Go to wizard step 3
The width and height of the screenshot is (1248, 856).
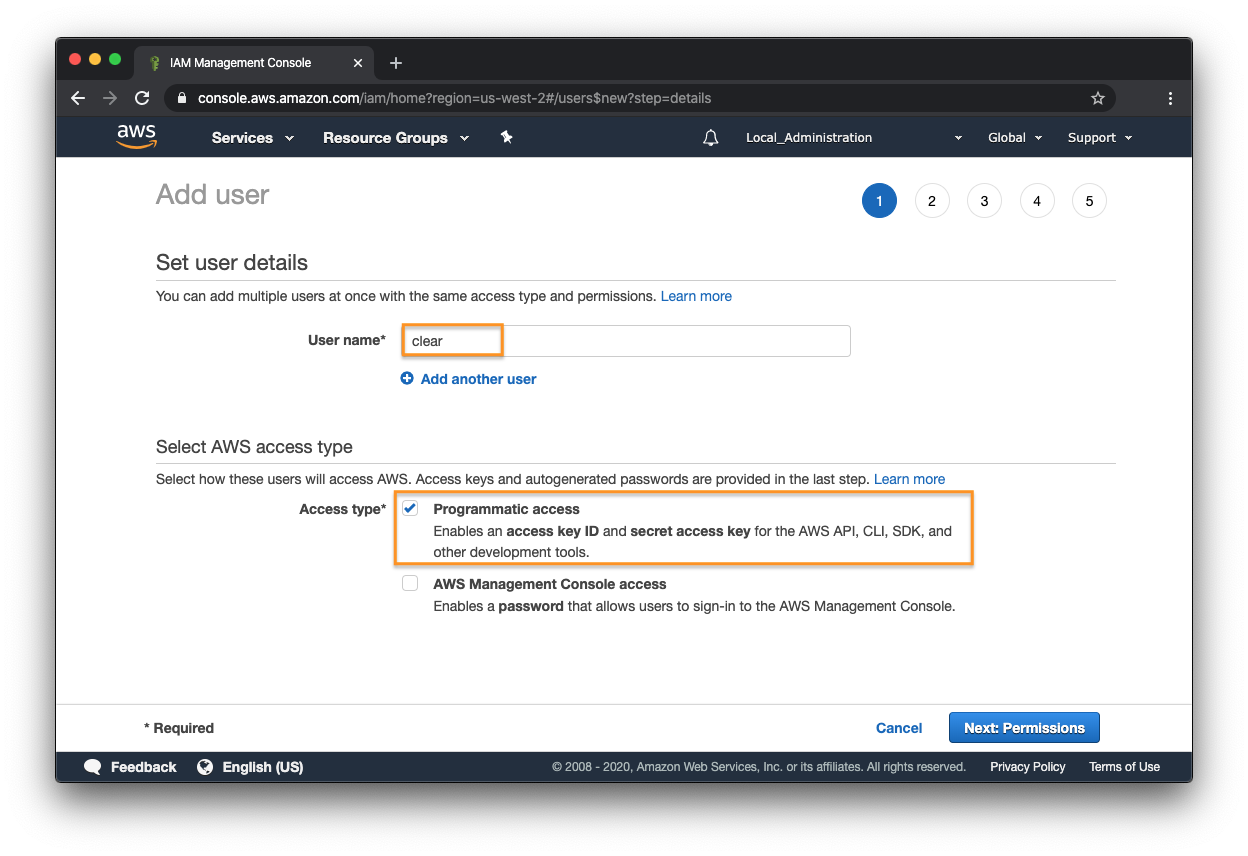[984, 201]
